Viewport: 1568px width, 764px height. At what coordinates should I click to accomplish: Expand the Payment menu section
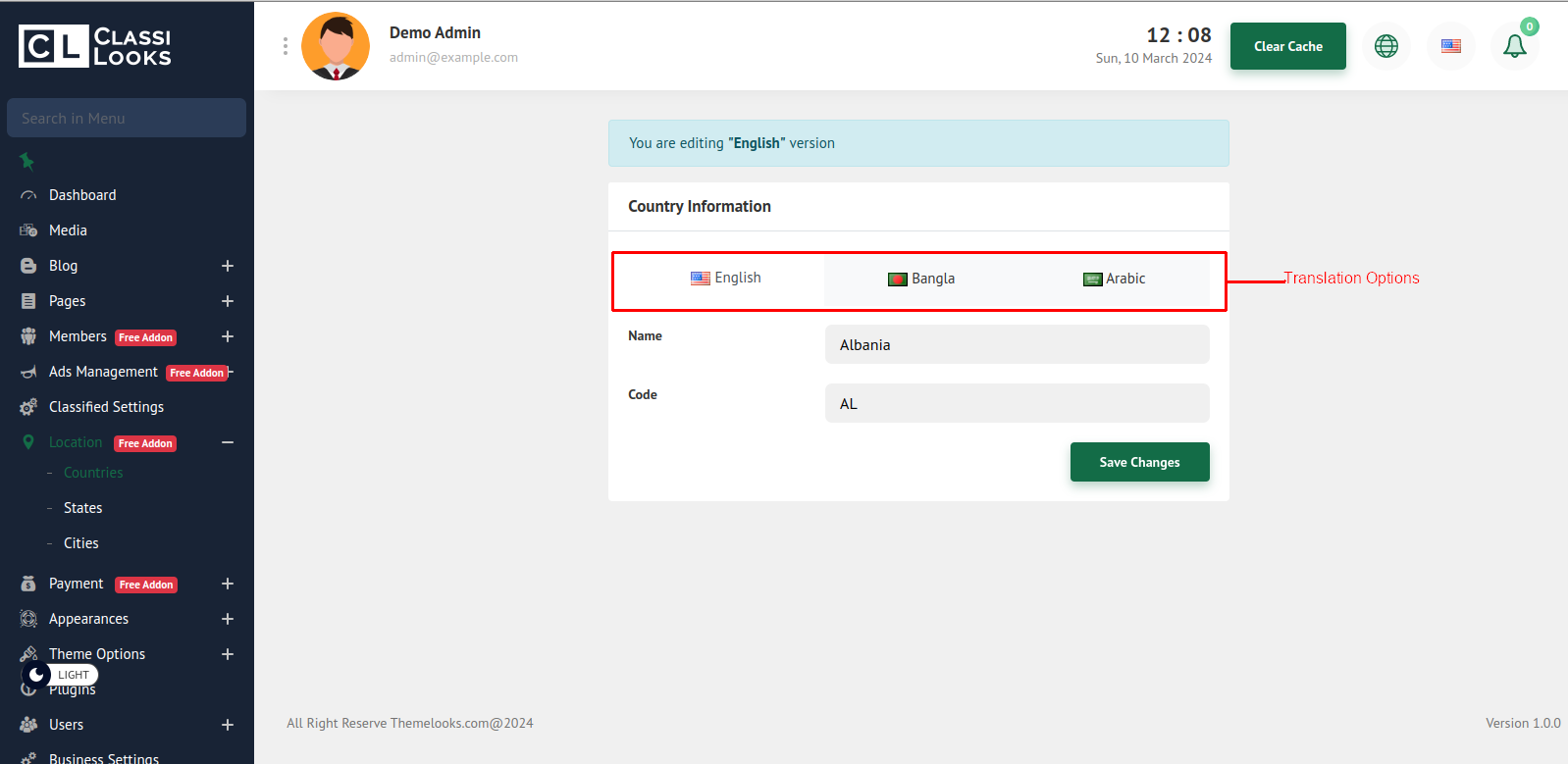227,584
